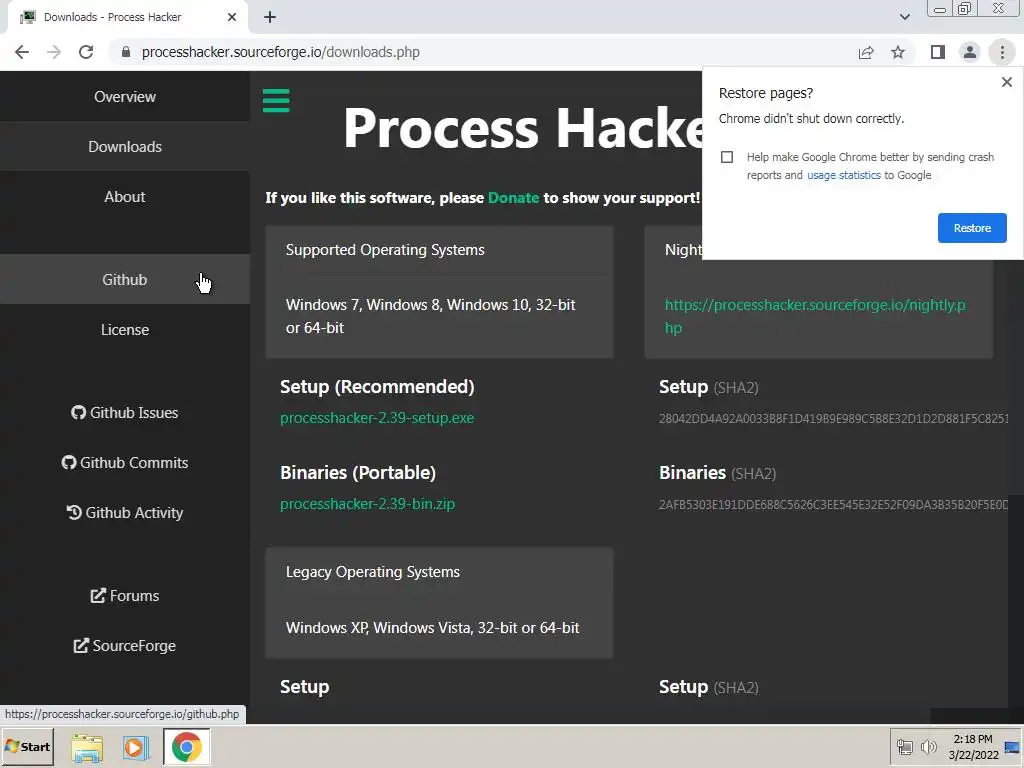Viewport: 1024px width, 768px height.
Task: Click the Setup (Recommended) heading
Action: [377, 387]
